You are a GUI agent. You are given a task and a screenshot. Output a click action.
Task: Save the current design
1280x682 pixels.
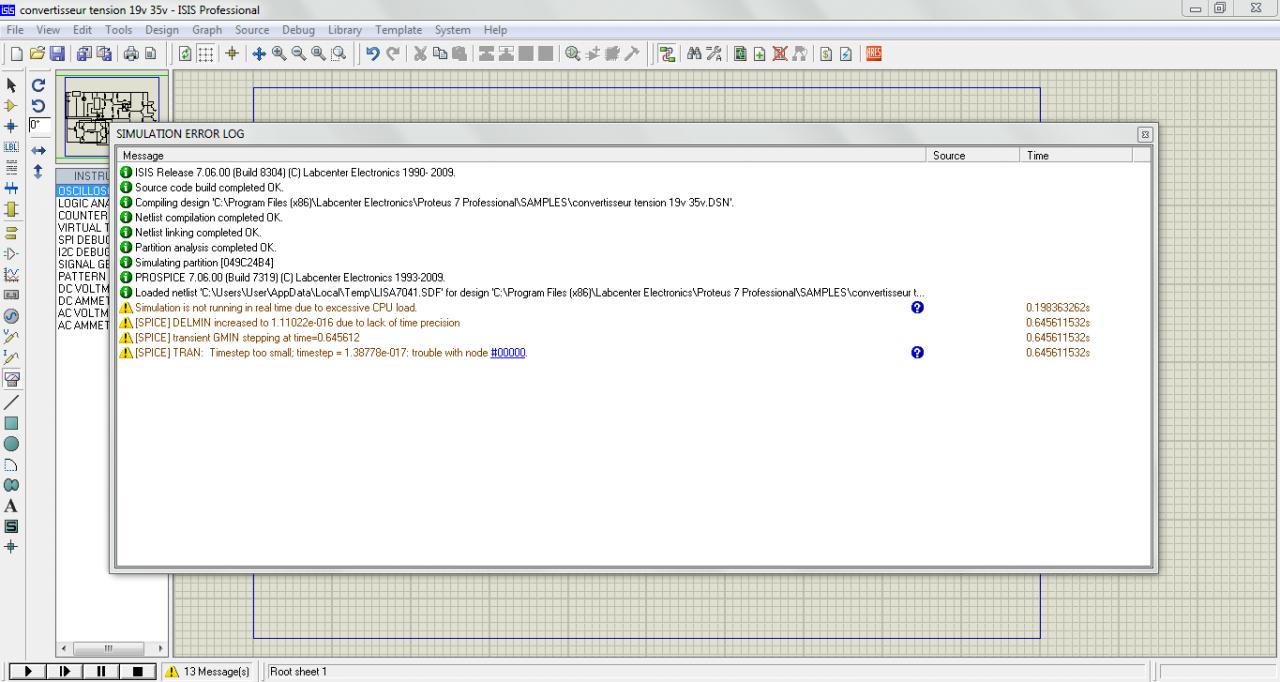[57, 53]
